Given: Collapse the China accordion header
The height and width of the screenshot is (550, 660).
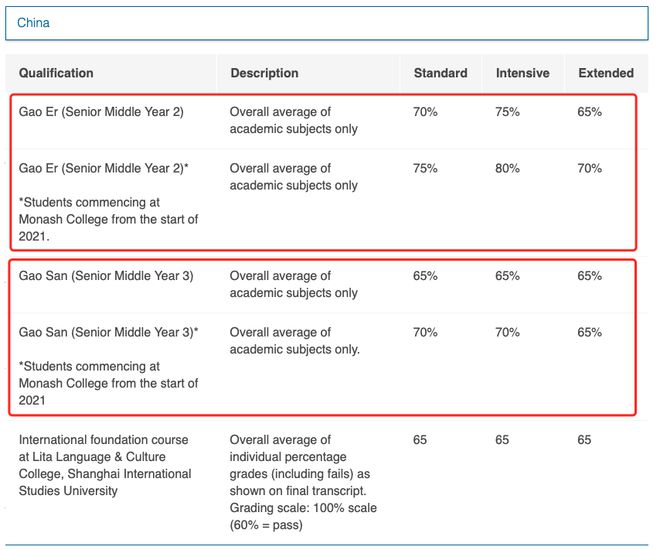Looking at the screenshot, I should click(327, 23).
